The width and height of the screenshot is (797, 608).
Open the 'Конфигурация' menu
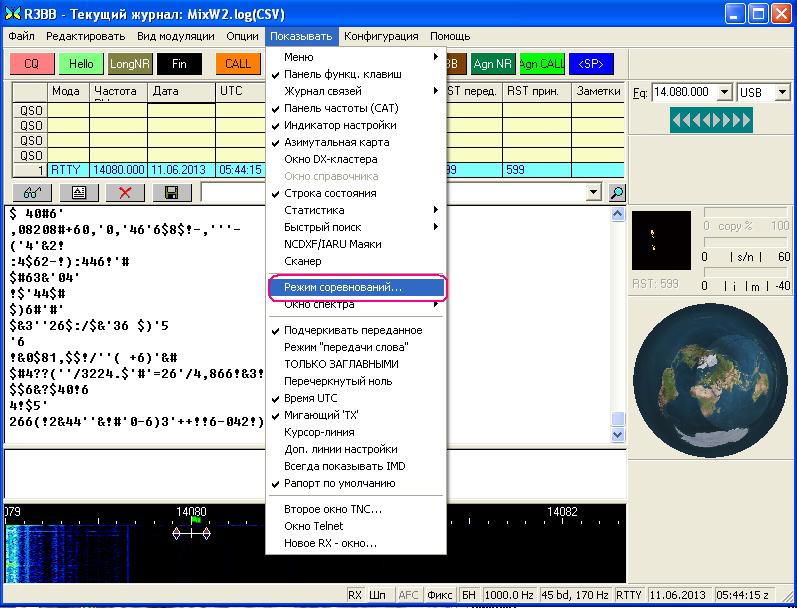(380, 36)
